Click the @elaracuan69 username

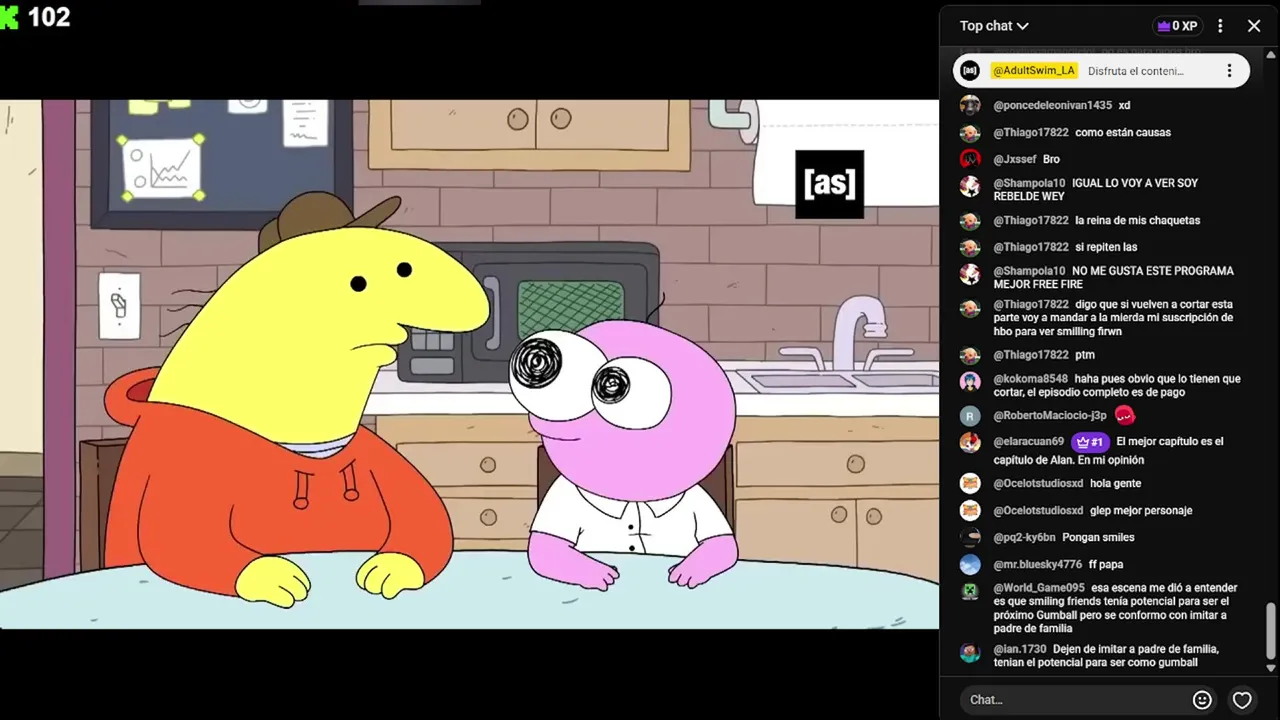(x=1028, y=441)
